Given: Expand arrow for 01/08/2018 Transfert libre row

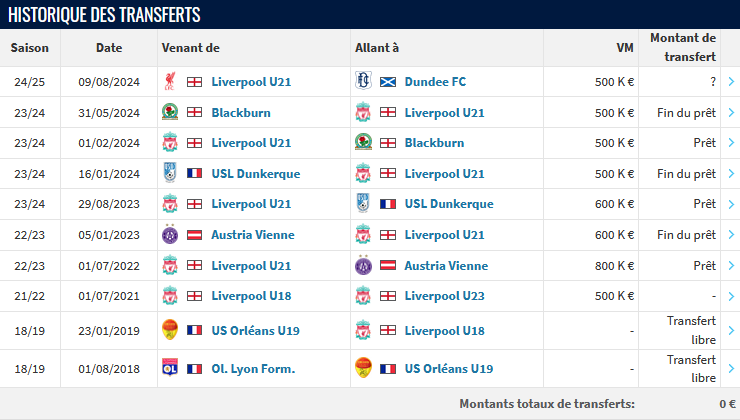Looking at the screenshot, I should [x=731, y=369].
